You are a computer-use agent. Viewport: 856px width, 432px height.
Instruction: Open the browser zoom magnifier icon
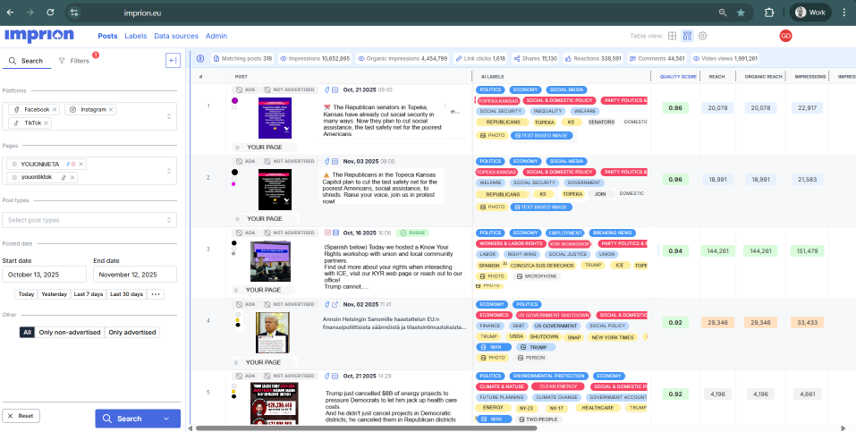pyautogui.click(x=722, y=13)
